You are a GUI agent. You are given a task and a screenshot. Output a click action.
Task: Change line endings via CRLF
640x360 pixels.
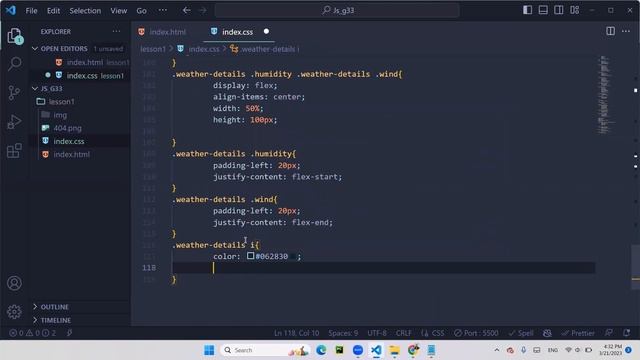click(x=403, y=333)
